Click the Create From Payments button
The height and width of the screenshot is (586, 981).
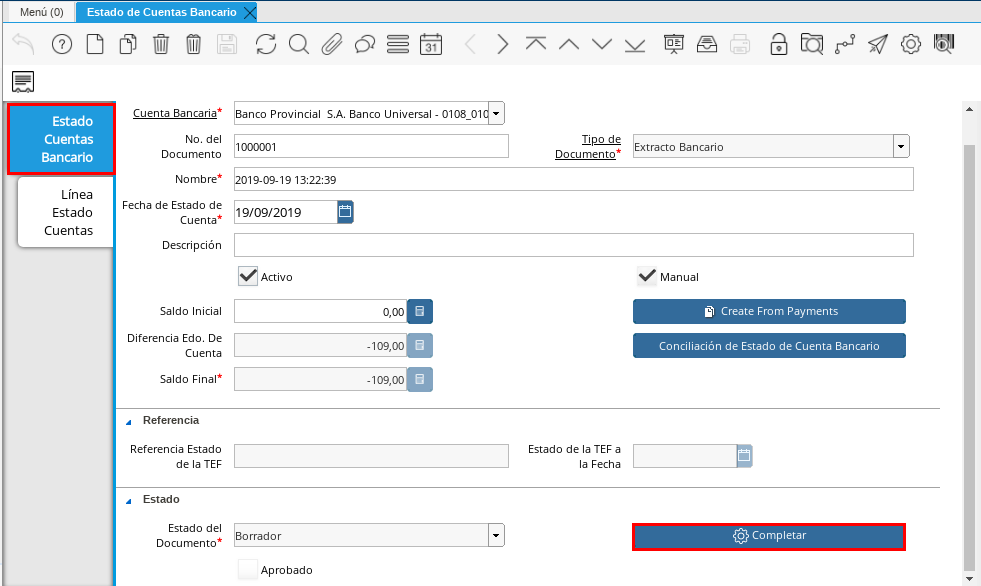point(769,312)
